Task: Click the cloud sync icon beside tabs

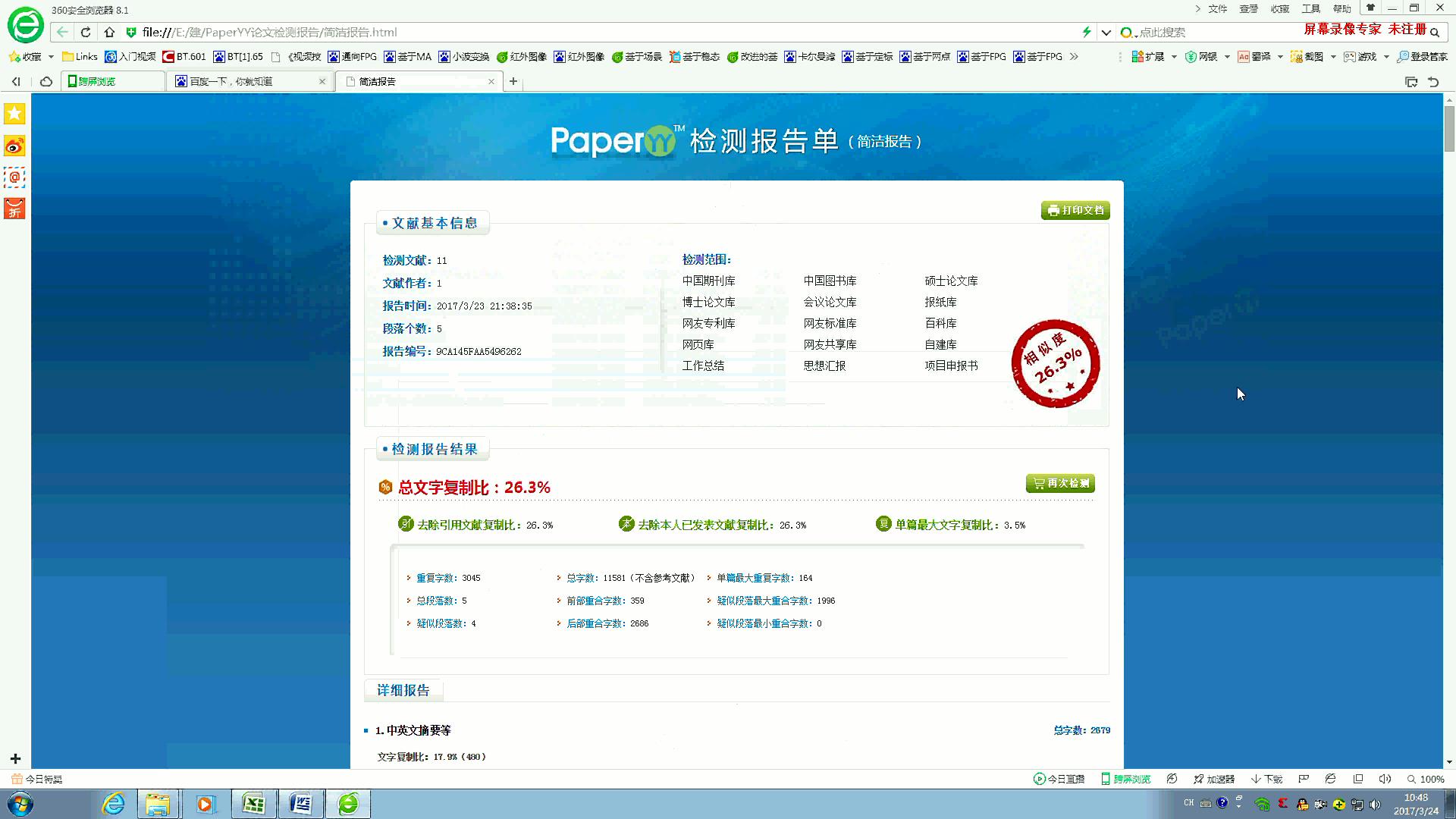Action: [46, 81]
